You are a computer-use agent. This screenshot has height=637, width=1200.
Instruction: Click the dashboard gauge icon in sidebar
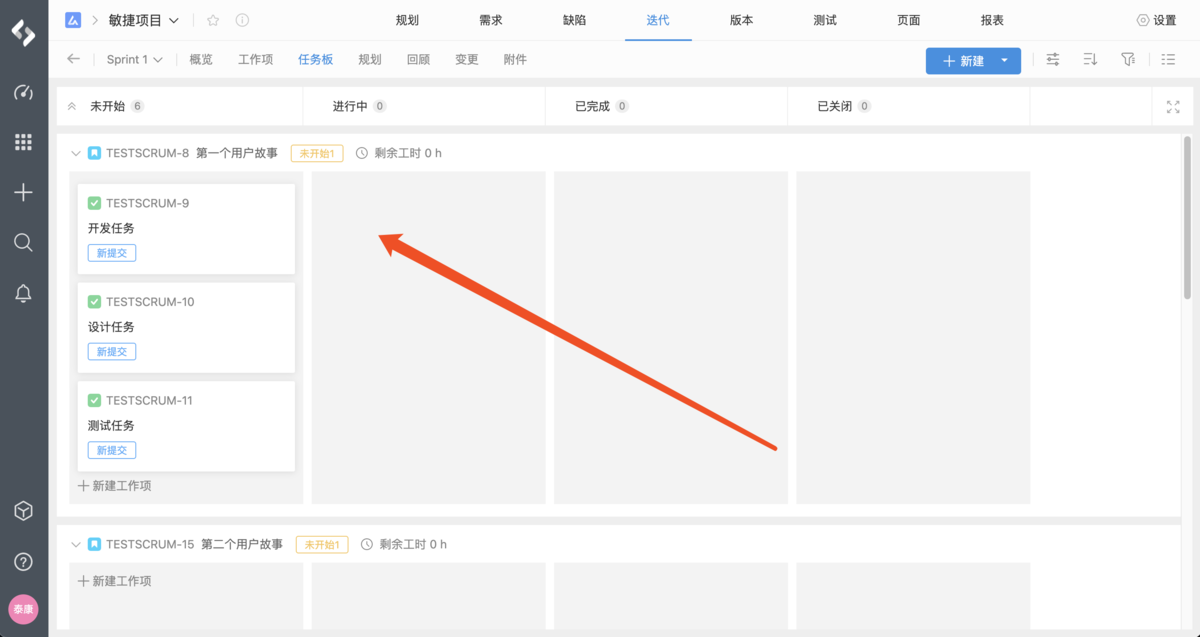pyautogui.click(x=23, y=93)
